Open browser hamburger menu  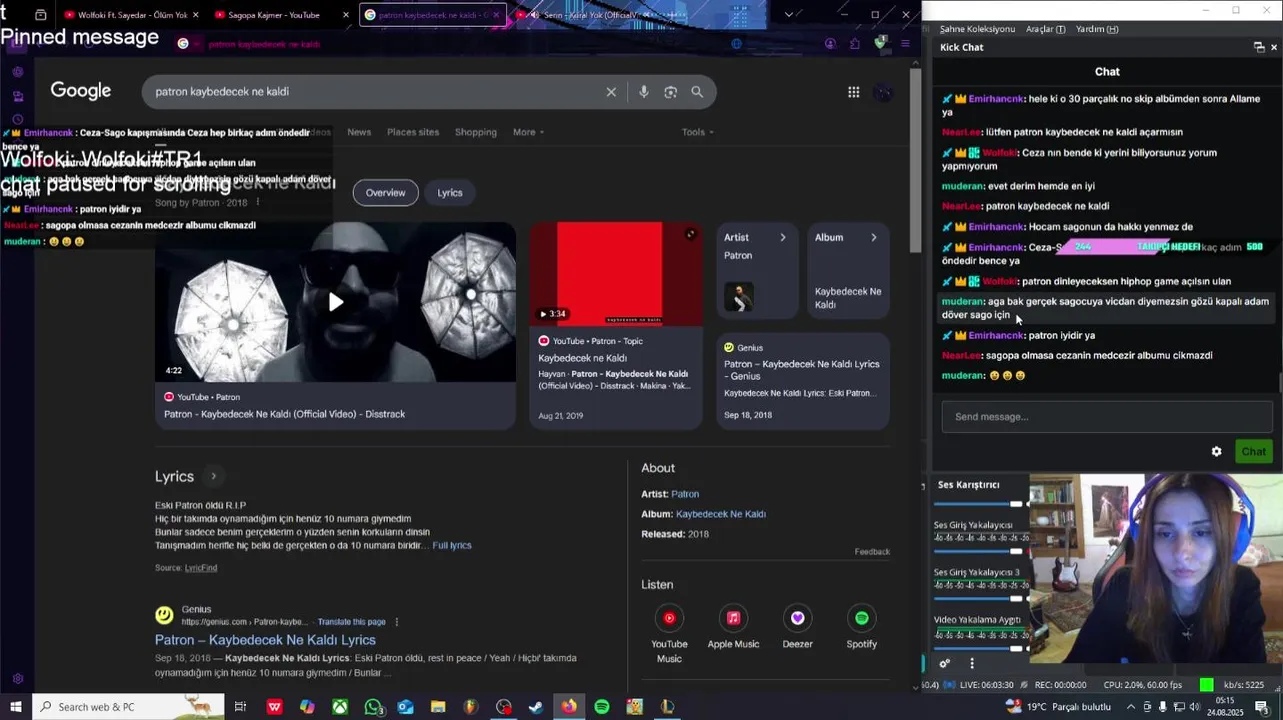coord(905,44)
